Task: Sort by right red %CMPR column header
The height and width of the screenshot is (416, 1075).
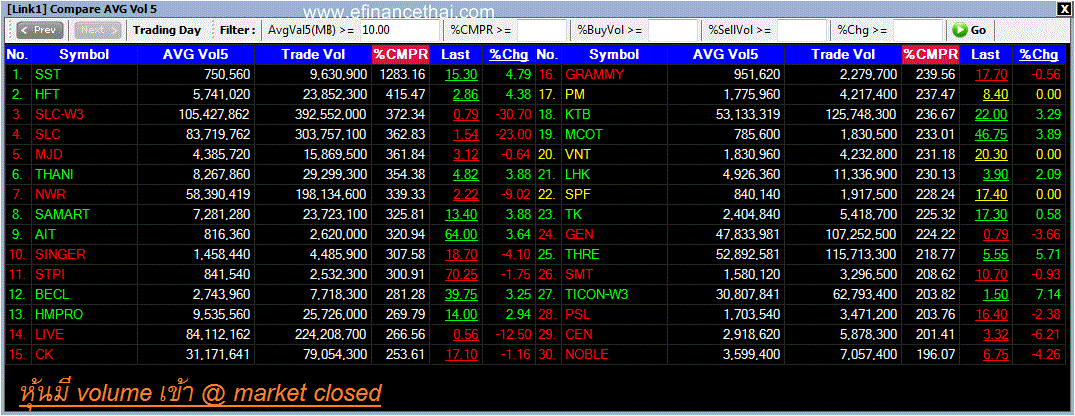Action: (930, 55)
